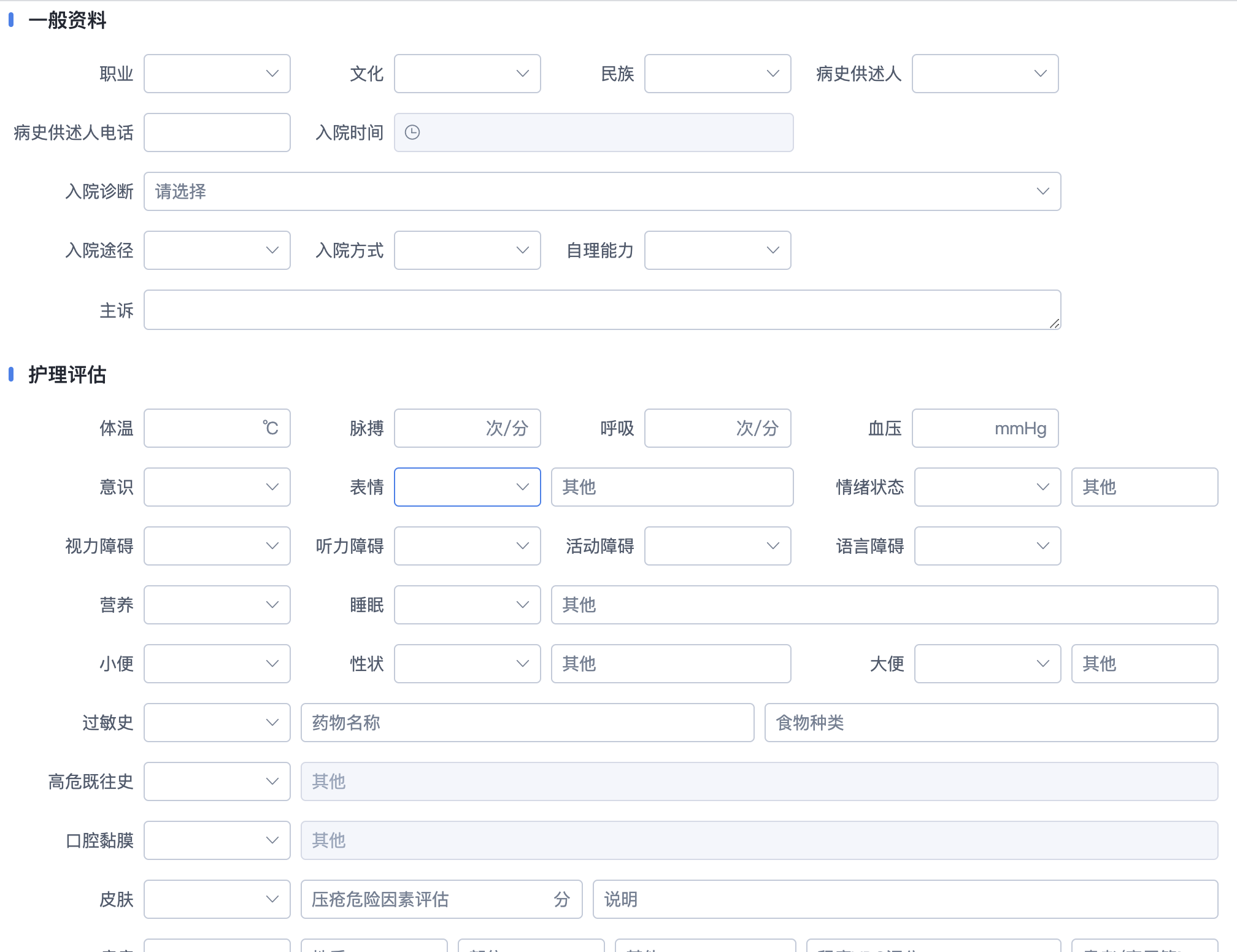1237x952 pixels.
Task: Click into the 主诉 text area
Action: pos(601,310)
